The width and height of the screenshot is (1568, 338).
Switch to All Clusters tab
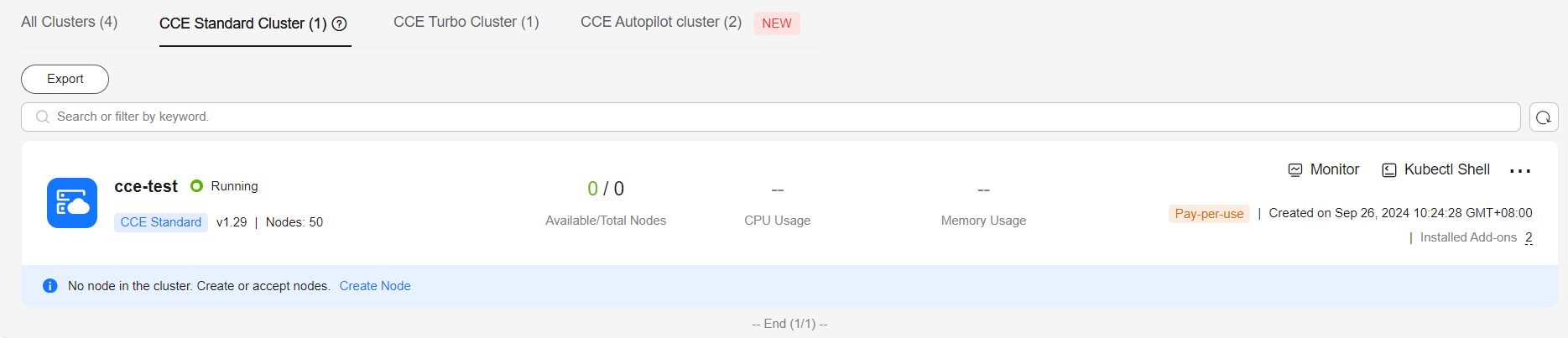pyautogui.click(x=70, y=22)
